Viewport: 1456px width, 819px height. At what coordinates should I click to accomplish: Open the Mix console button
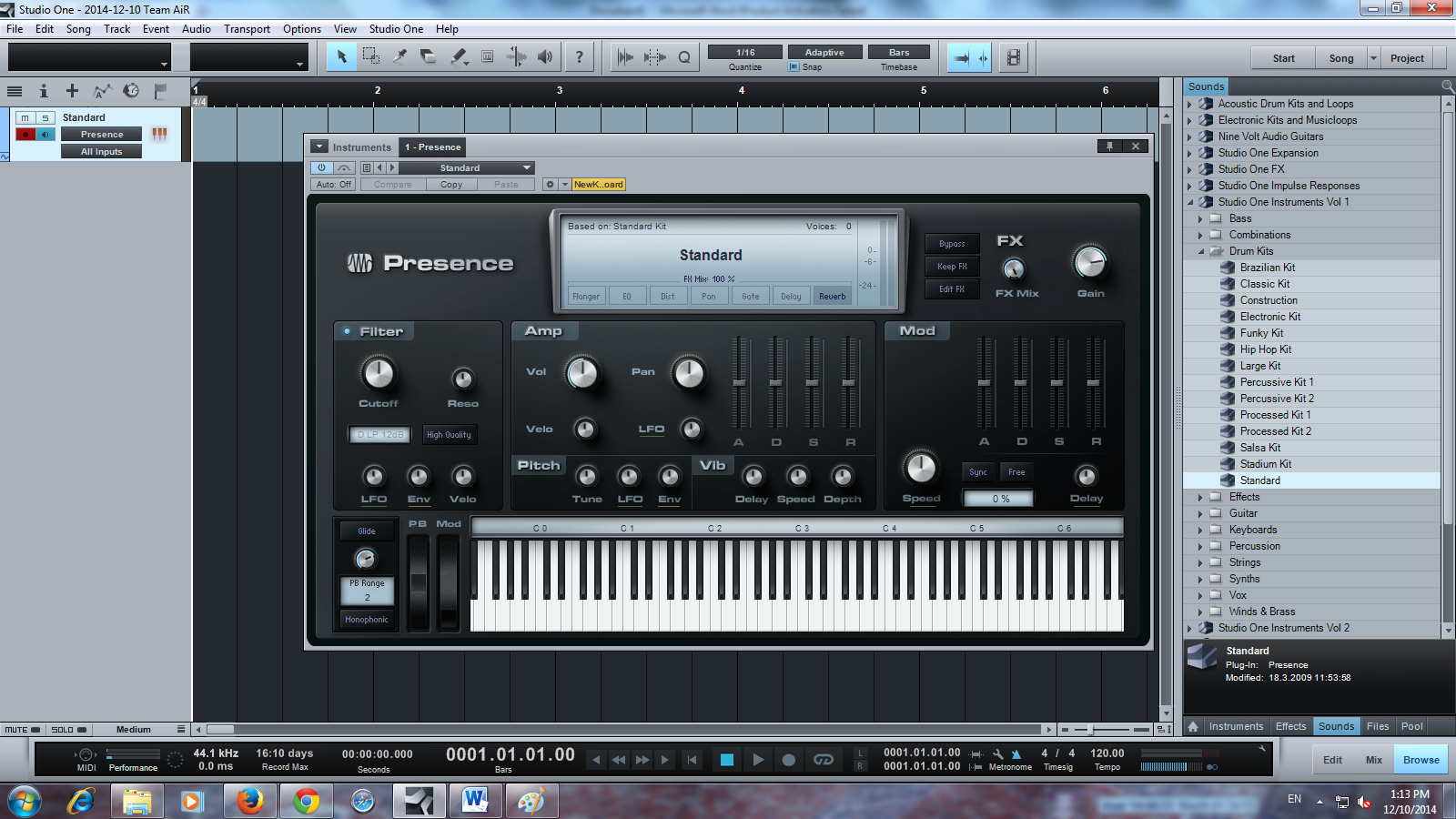1373,760
